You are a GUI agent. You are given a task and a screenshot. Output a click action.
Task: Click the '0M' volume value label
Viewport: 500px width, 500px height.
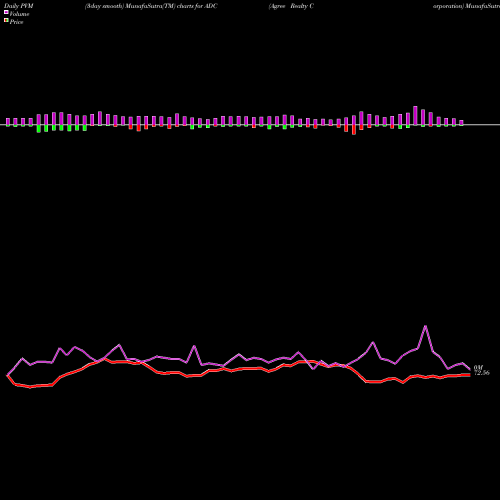pyautogui.click(x=478, y=368)
